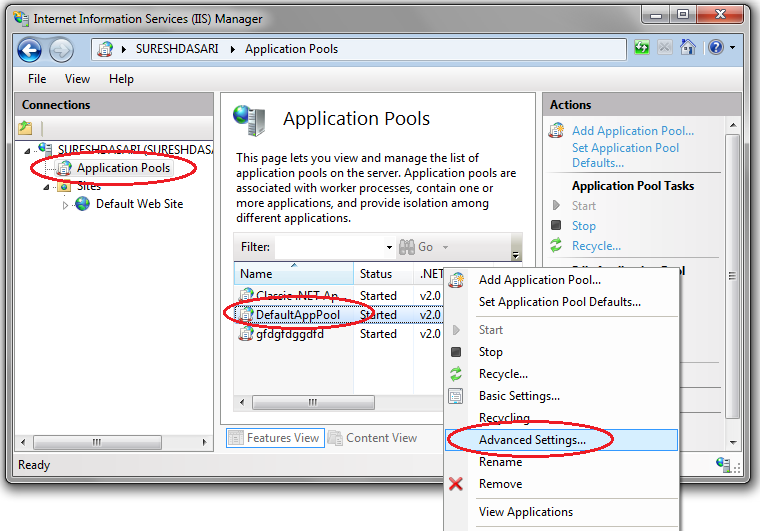This screenshot has width=760, height=531.
Task: Select Application Pools in Connections tree
Action: 123,168
